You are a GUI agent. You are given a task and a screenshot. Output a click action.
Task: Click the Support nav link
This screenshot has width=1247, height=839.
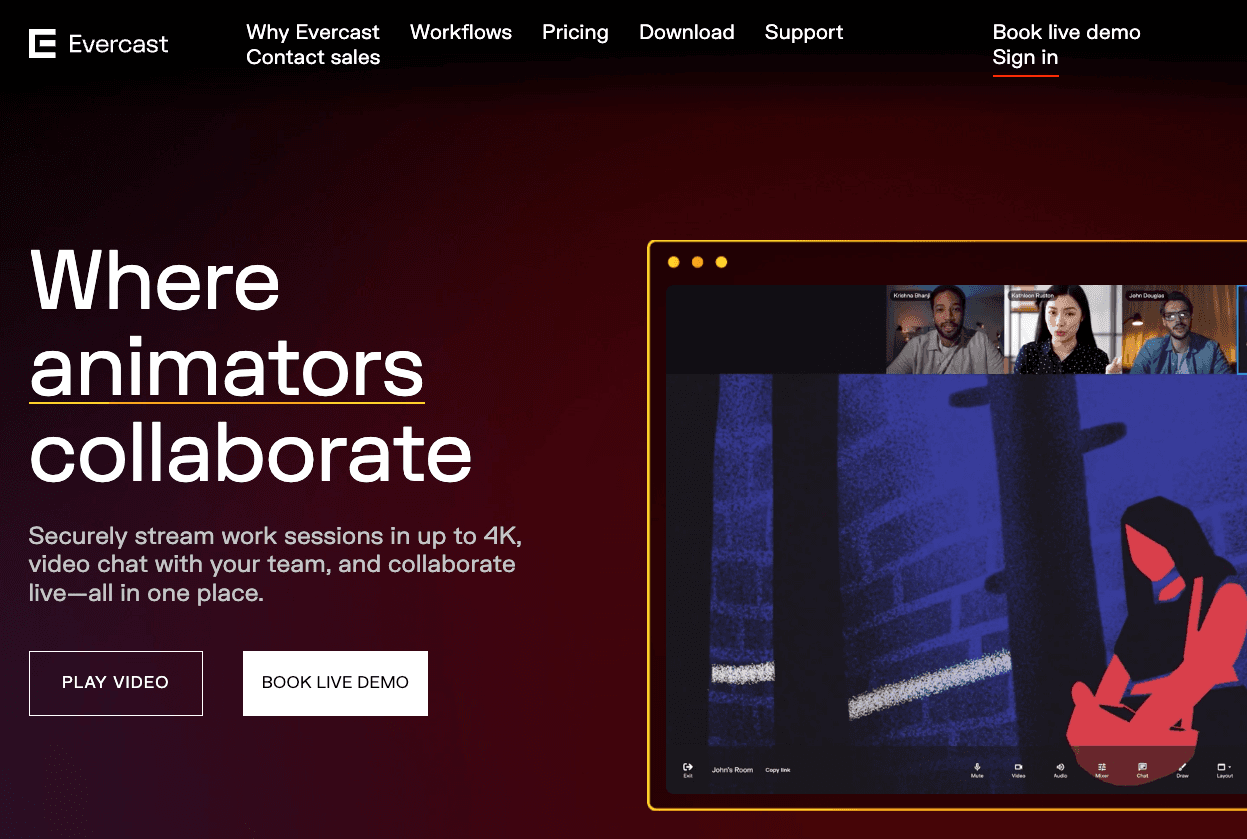[804, 32]
